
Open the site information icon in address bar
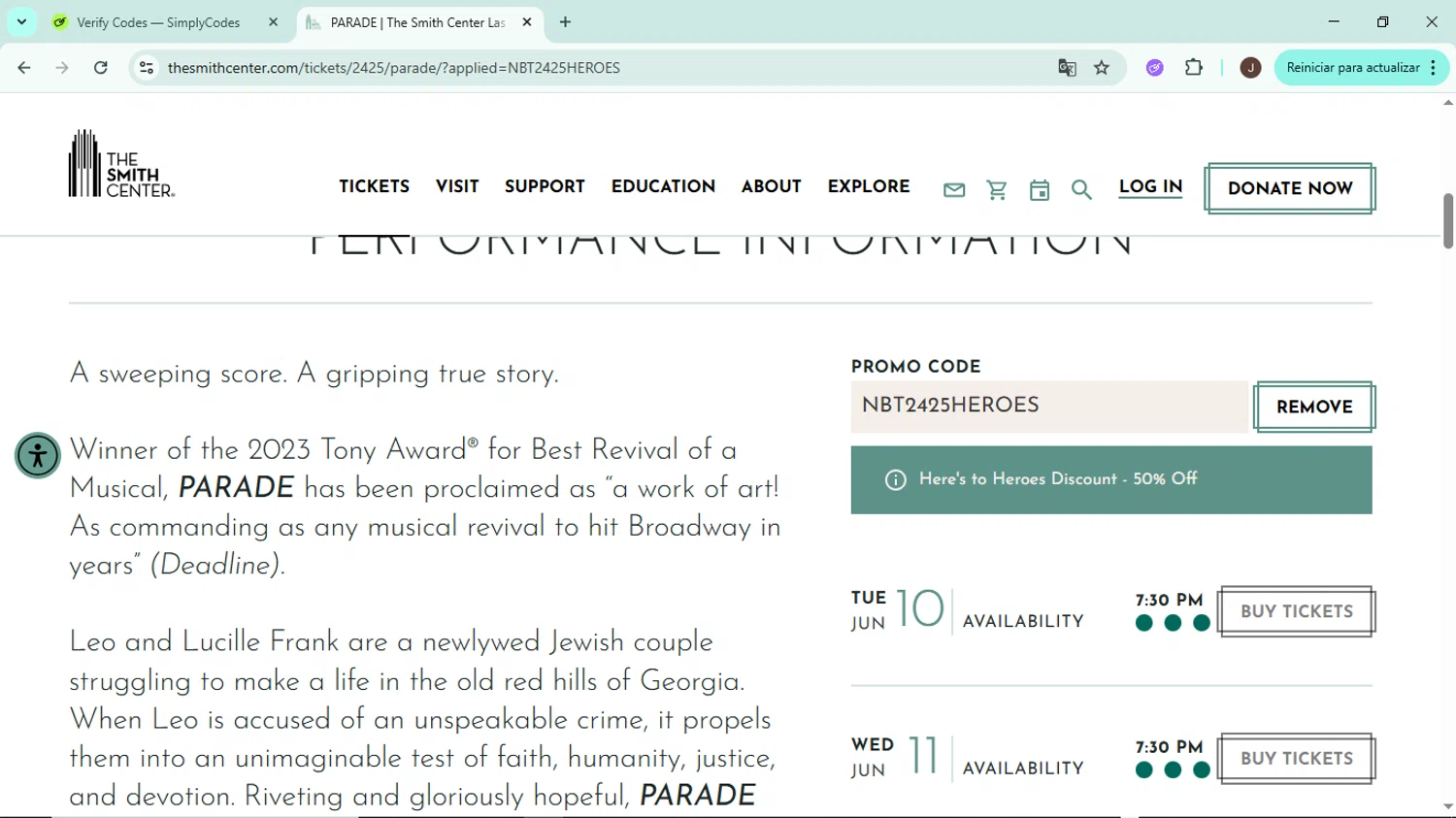[147, 68]
